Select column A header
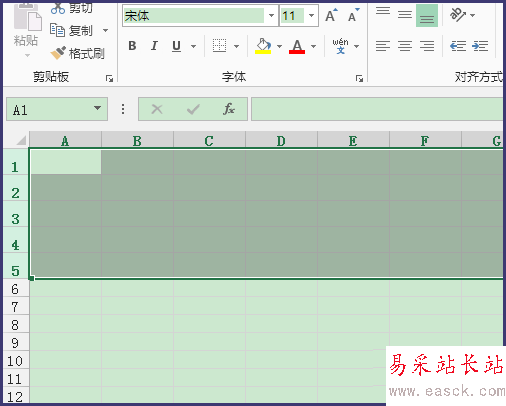The height and width of the screenshot is (406, 506). point(65,140)
